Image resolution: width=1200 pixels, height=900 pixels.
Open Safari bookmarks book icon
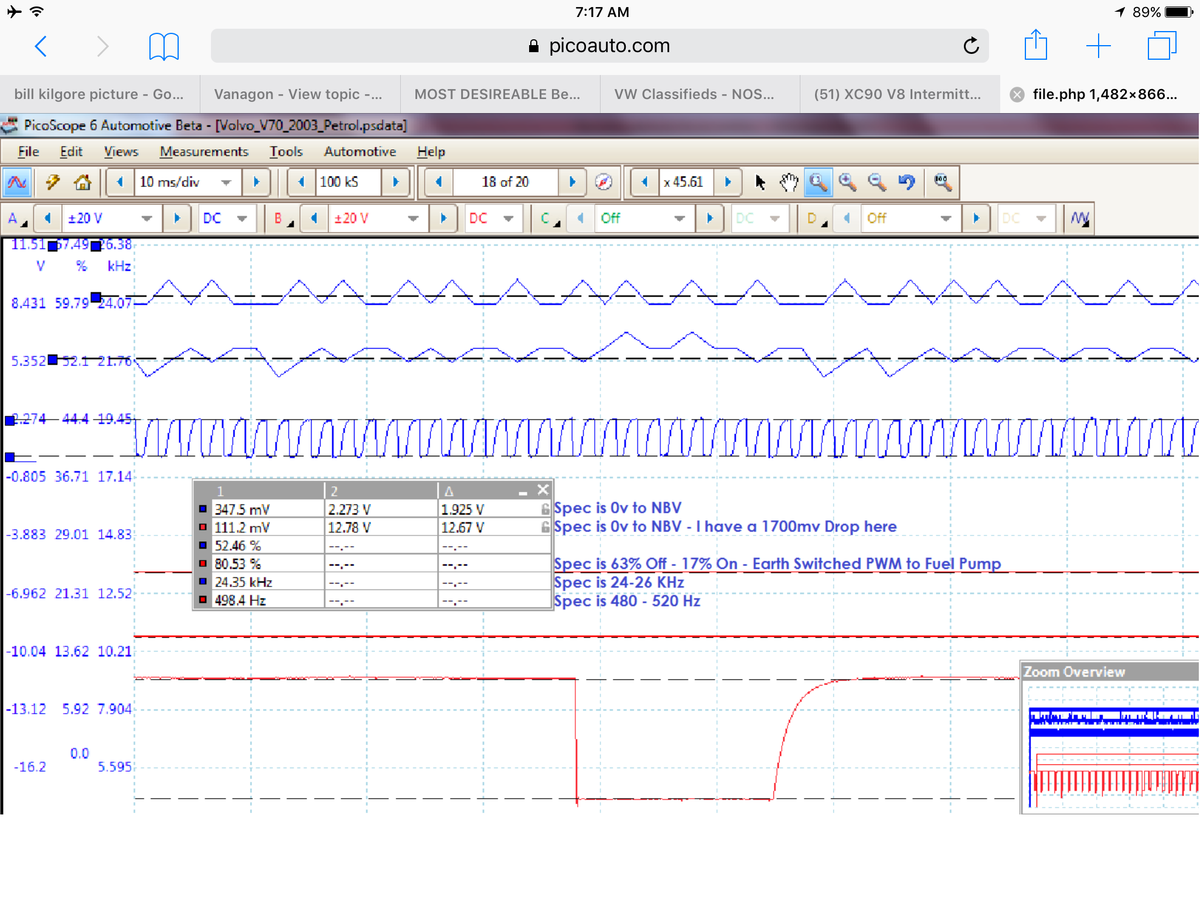[x=164, y=46]
